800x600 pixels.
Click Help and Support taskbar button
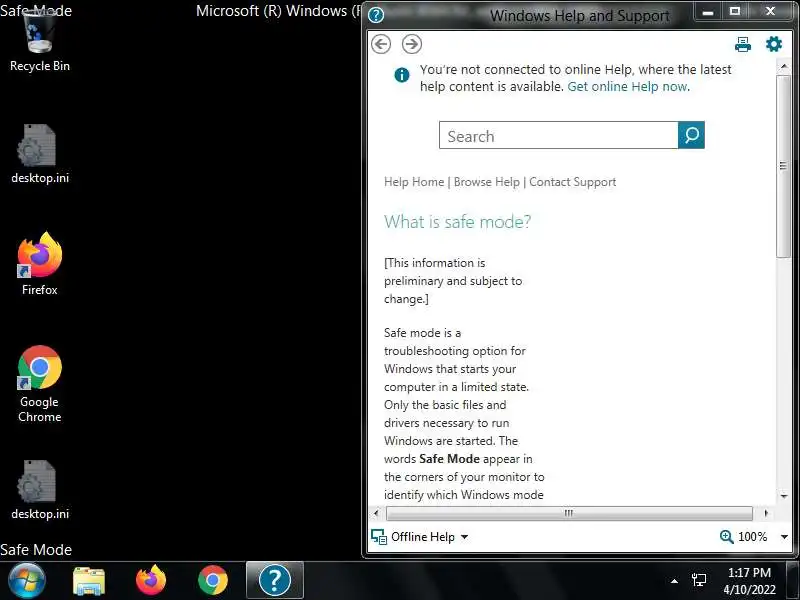[x=275, y=580]
